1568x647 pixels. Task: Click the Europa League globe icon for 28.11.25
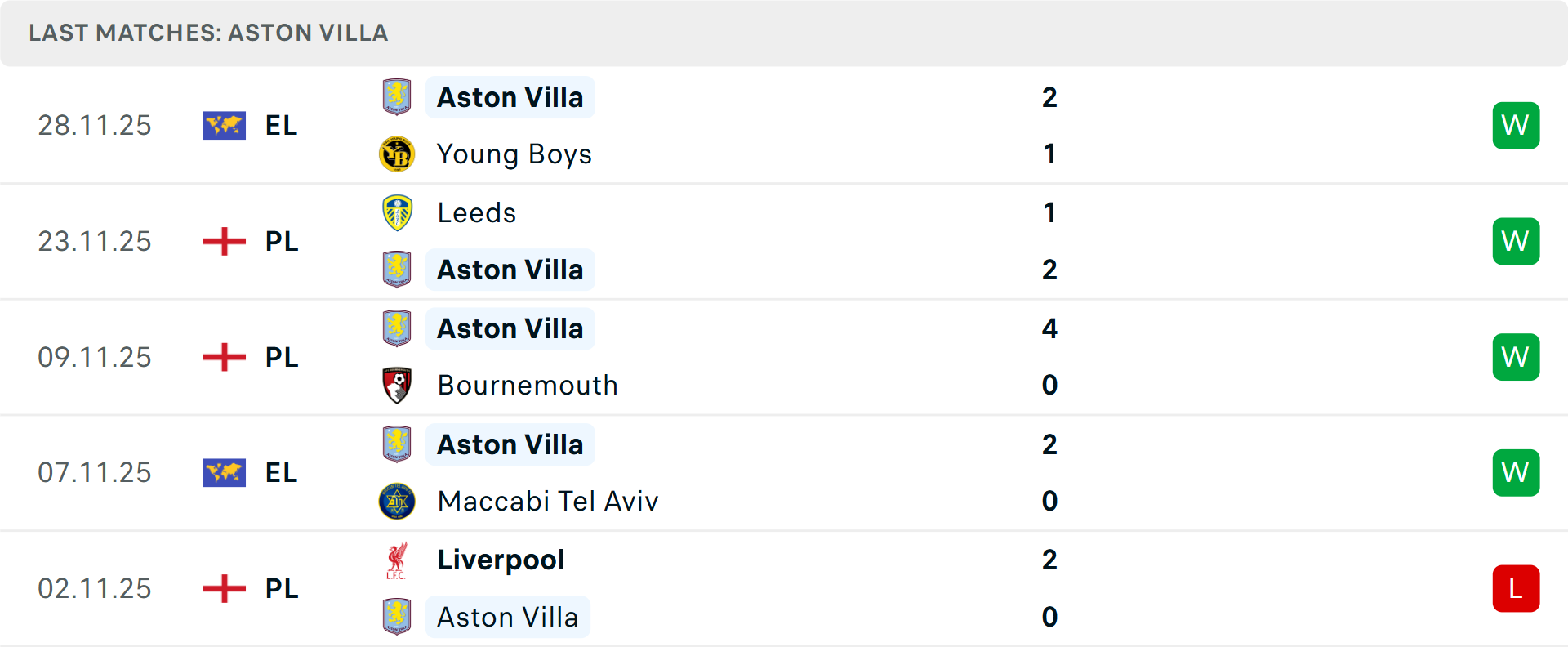(224, 125)
